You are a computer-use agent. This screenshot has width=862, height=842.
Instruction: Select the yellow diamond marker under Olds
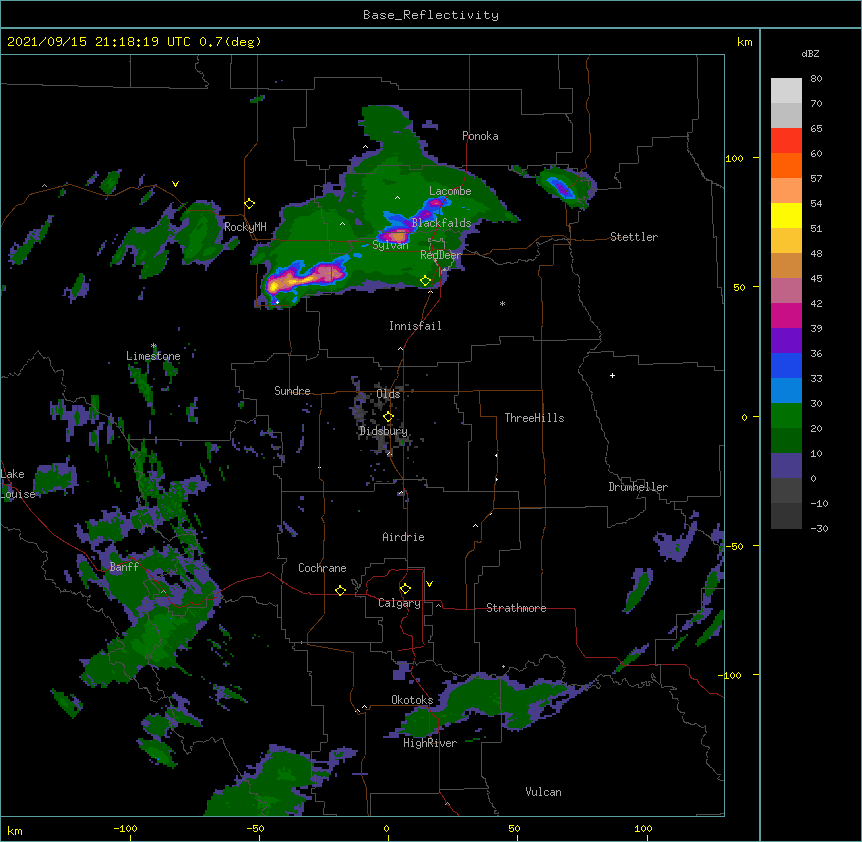388,417
